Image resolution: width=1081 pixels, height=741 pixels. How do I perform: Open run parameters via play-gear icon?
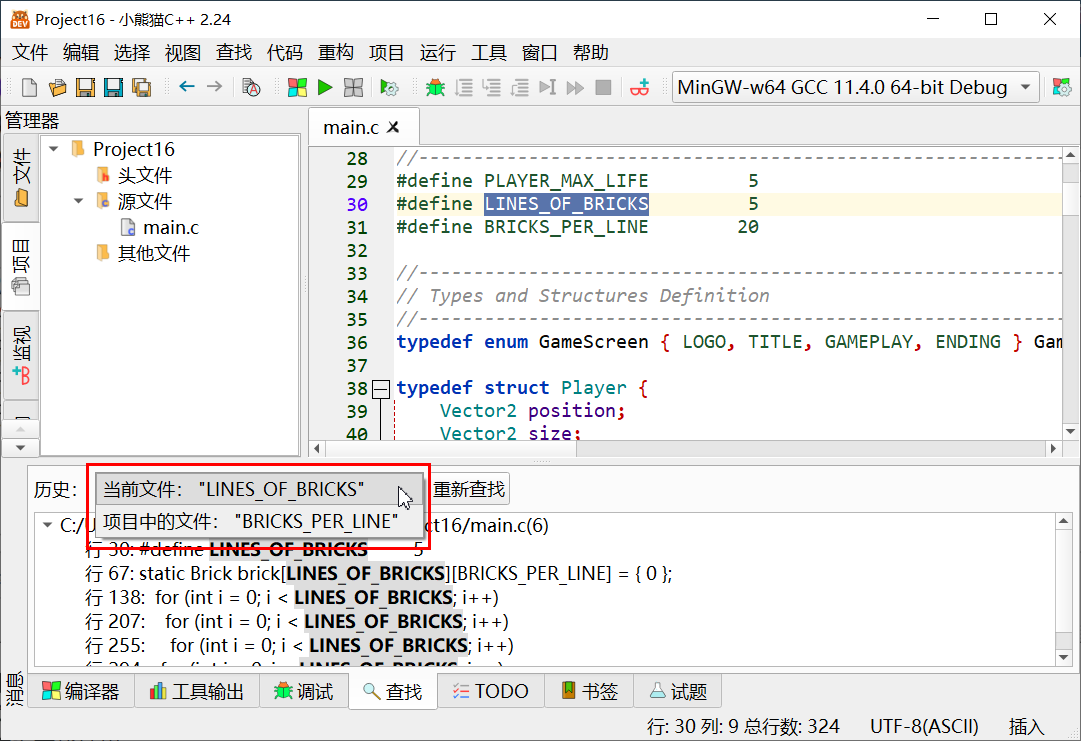tap(390, 88)
